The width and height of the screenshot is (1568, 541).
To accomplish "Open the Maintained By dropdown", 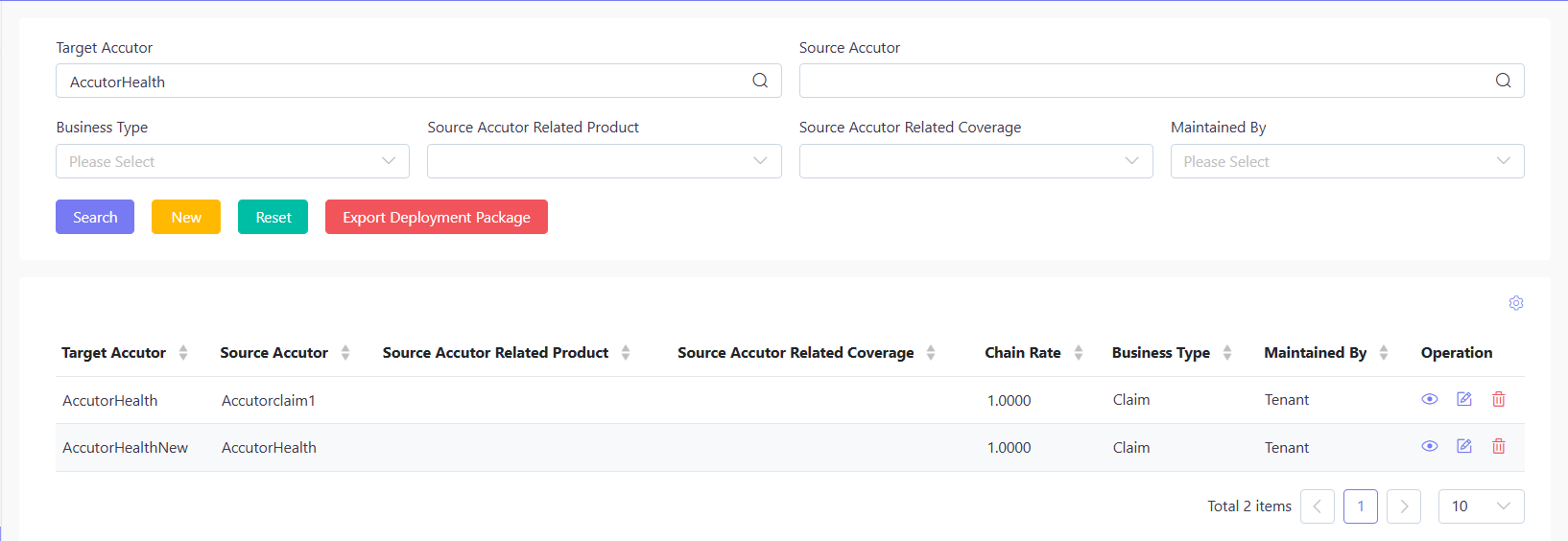I will pos(1347,161).
